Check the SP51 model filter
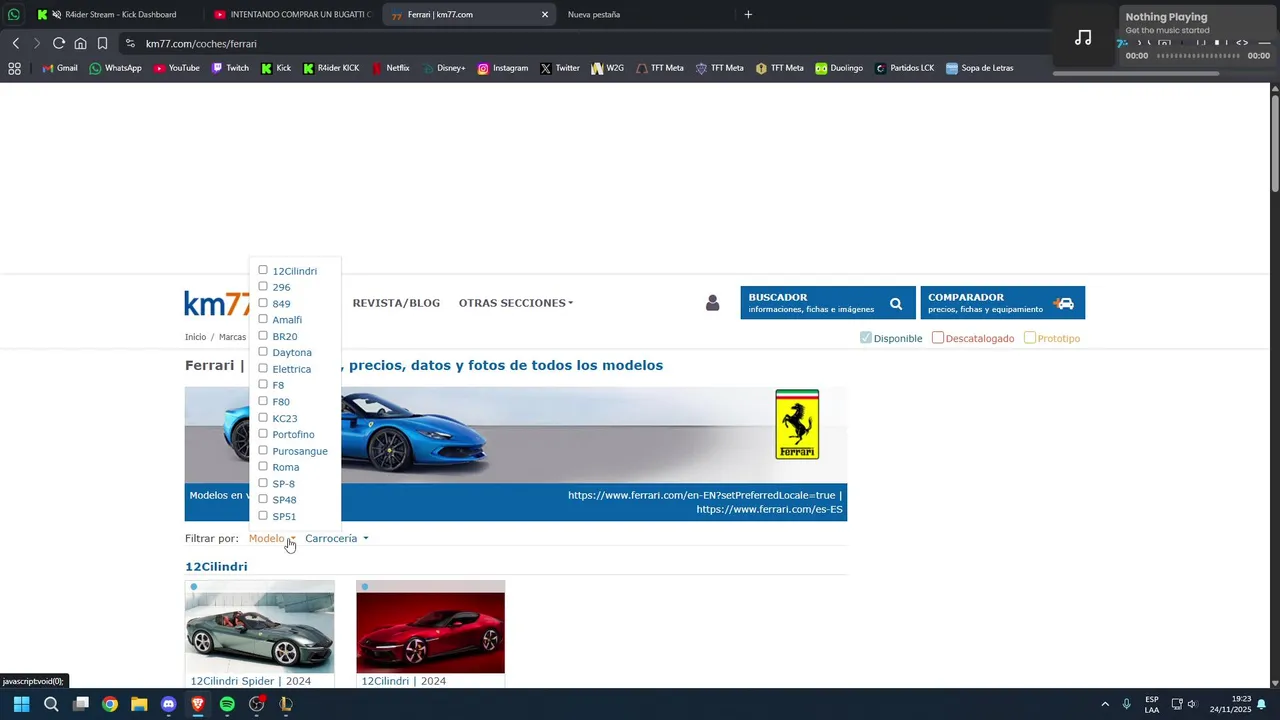This screenshot has width=1280, height=720. (x=263, y=515)
